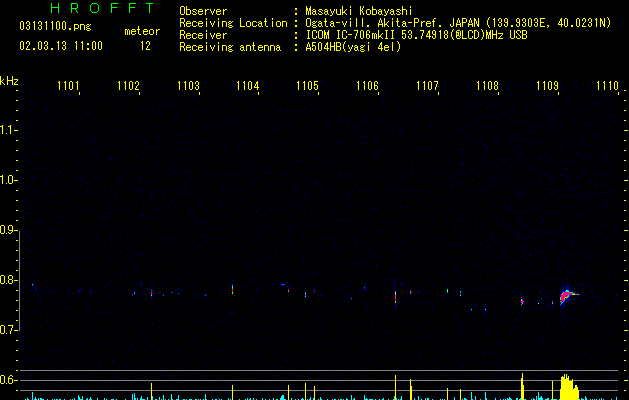Click the 1.0 kHz frequency label
Image resolution: width=629 pixels, height=400 pixels.
click(x=8, y=180)
